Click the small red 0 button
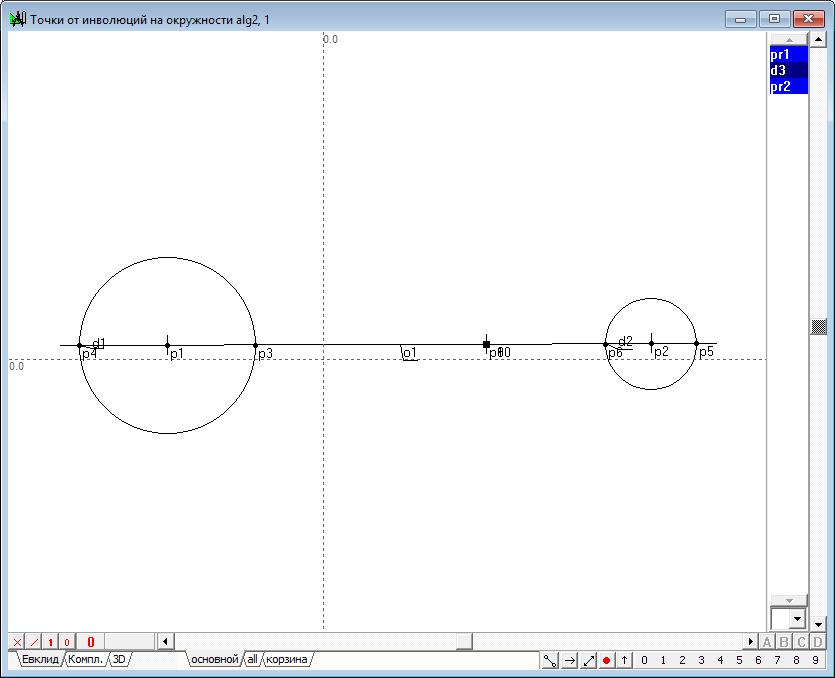This screenshot has width=835, height=678. [67, 642]
